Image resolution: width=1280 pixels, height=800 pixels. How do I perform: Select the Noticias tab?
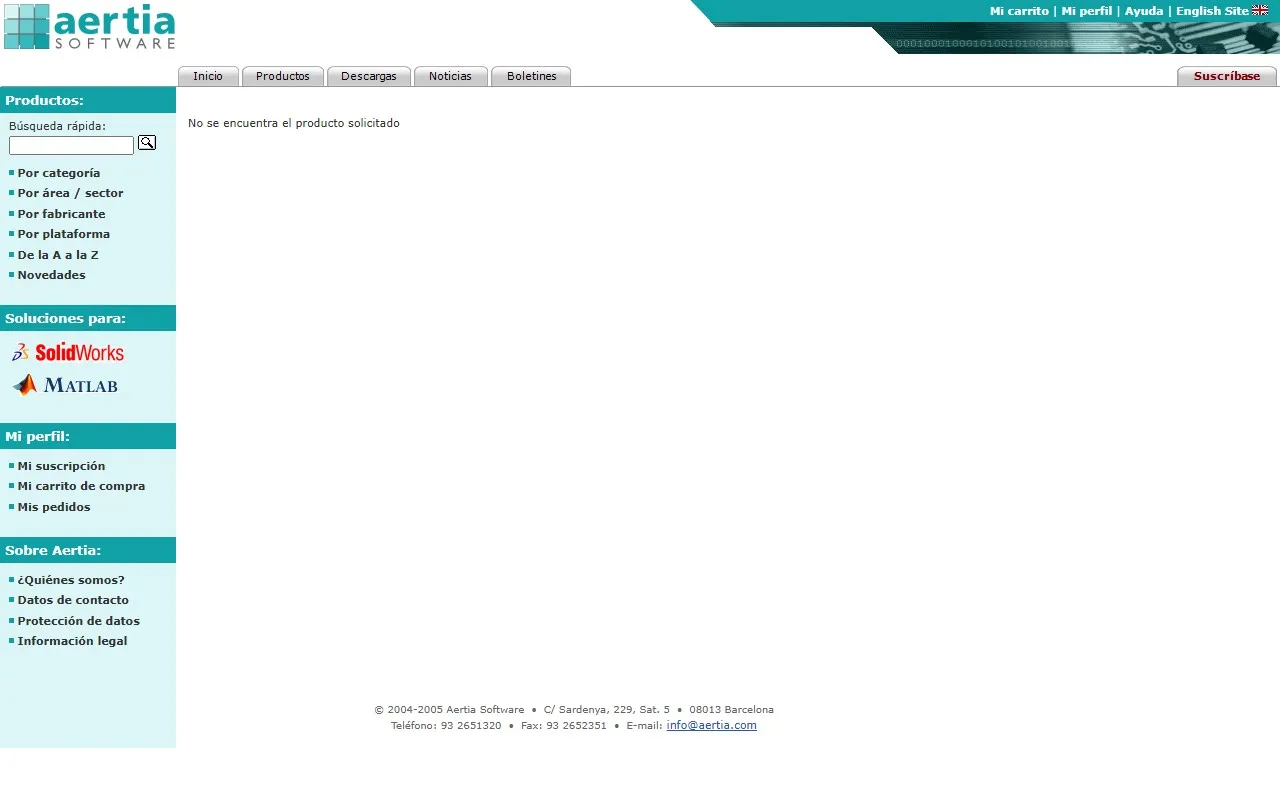pos(450,76)
